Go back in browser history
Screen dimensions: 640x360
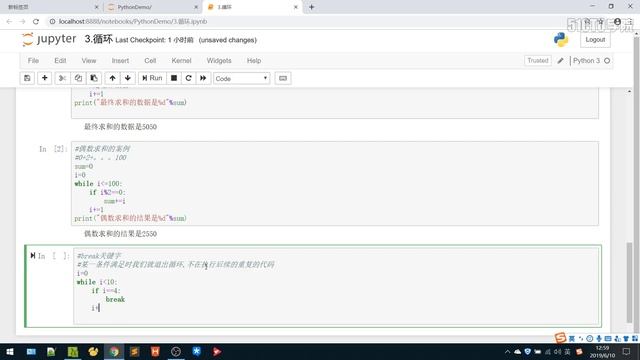point(9,21)
